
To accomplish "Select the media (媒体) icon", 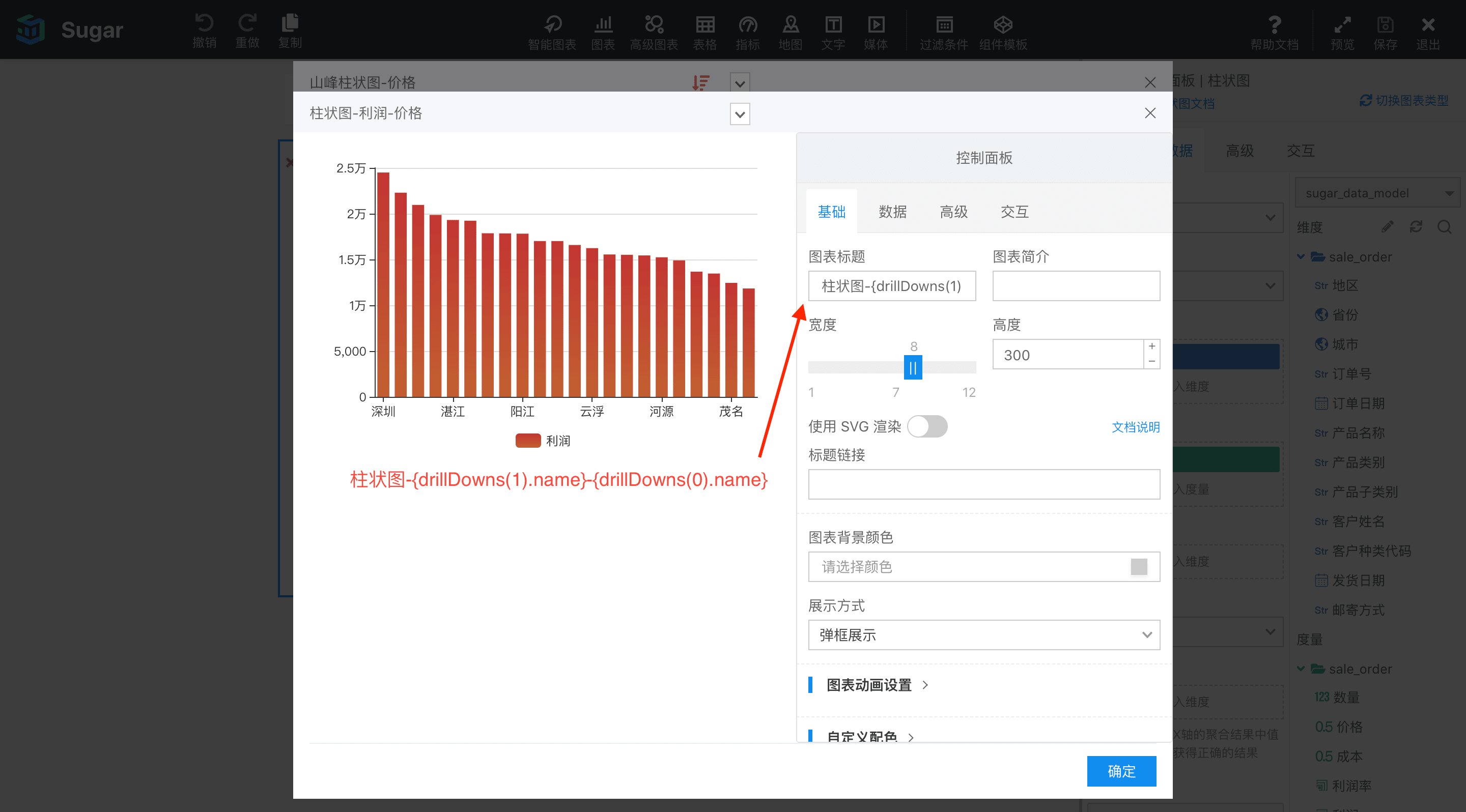I will [876, 24].
